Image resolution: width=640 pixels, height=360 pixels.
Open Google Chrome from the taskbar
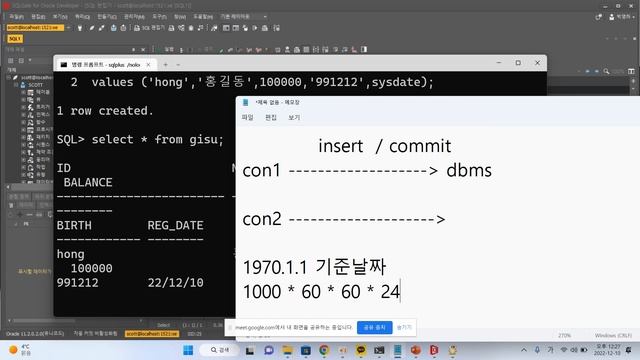(324, 350)
